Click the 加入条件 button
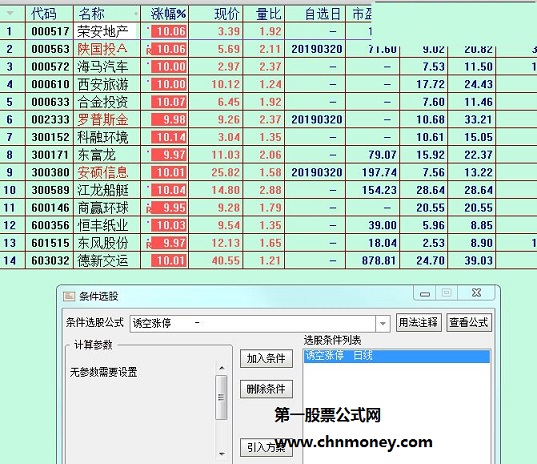The width and height of the screenshot is (537, 464). [266, 359]
